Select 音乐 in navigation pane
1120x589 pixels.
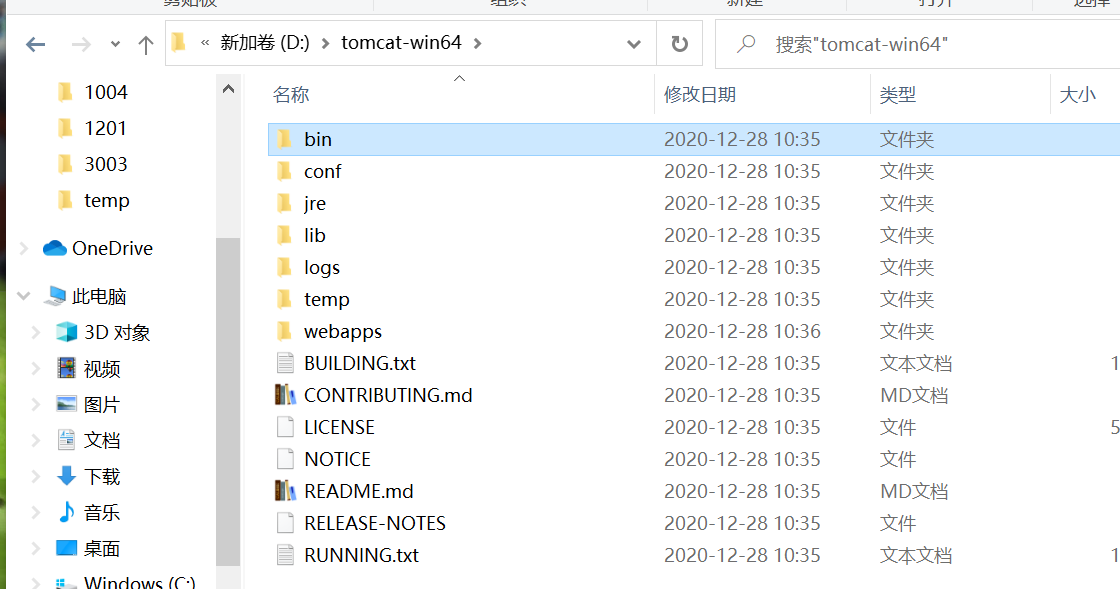click(101, 512)
